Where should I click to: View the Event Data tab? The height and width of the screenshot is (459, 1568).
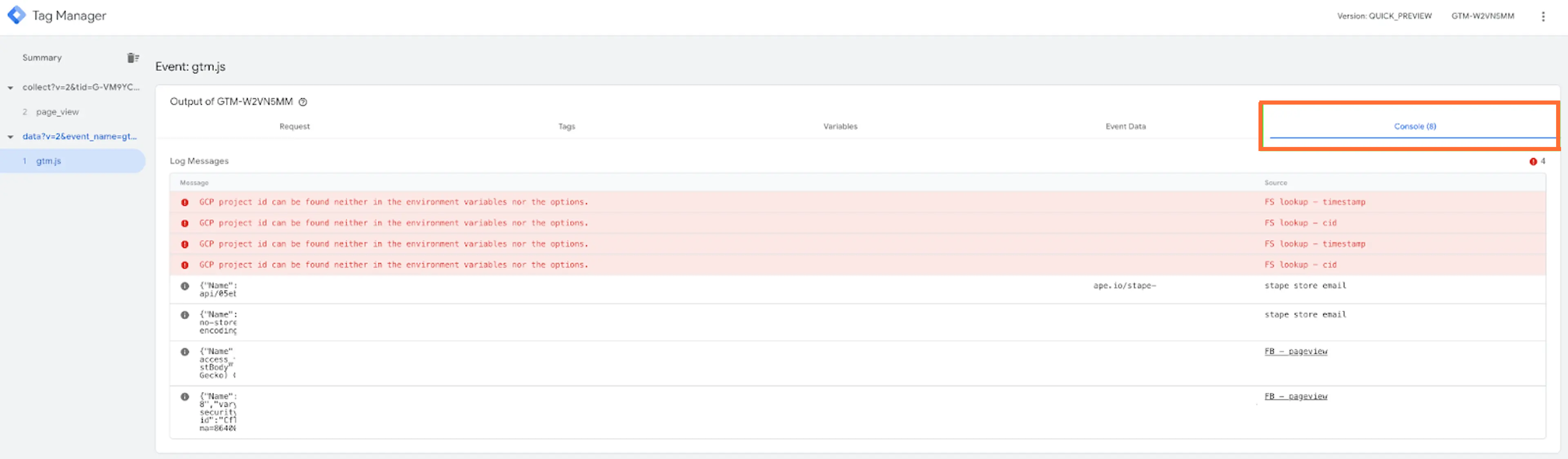[x=1126, y=126]
